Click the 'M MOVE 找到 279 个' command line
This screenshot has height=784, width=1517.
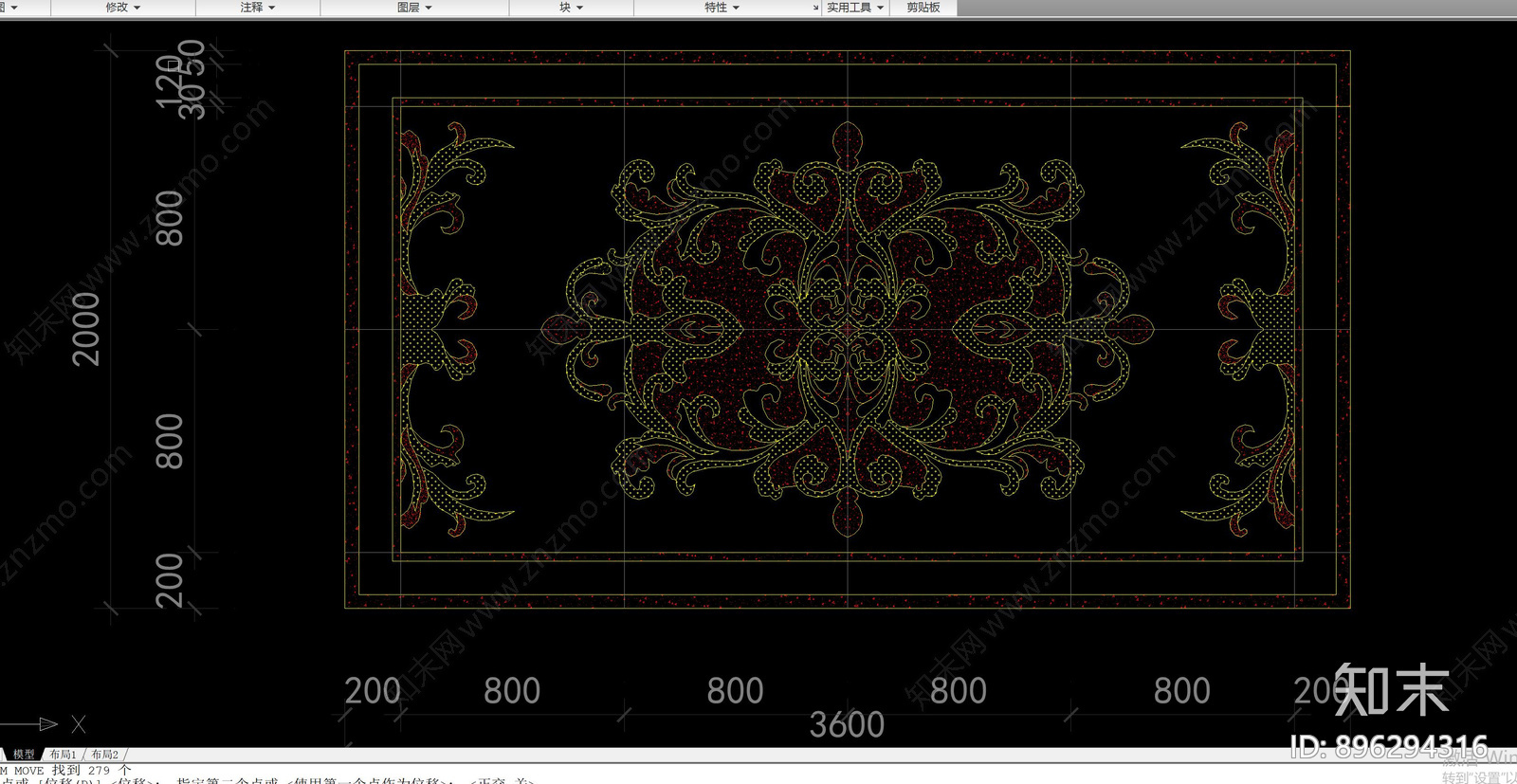(x=66, y=771)
